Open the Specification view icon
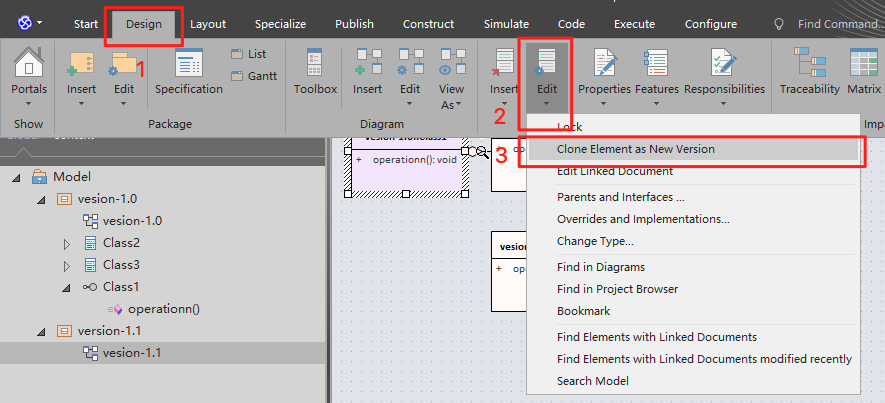The width and height of the screenshot is (885, 403). 189,63
